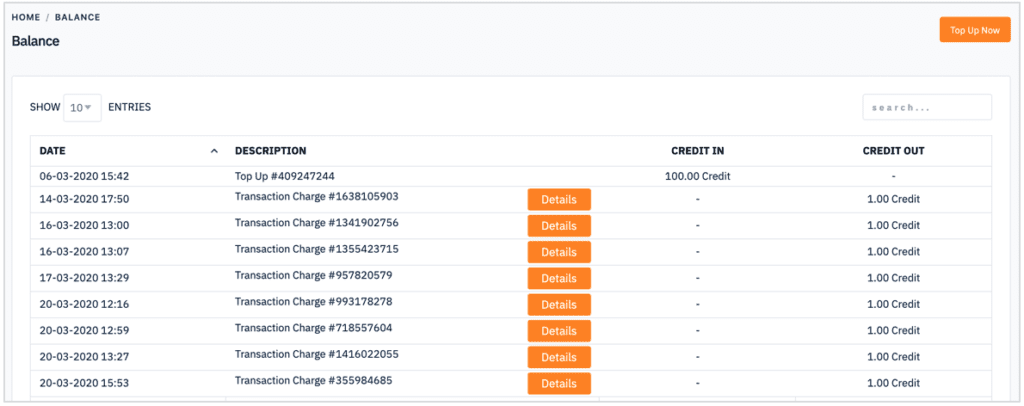Click 1.00 Credit in the 20-03-2020 15:53 row
Image resolution: width=1024 pixels, height=406 pixels.
[893, 383]
